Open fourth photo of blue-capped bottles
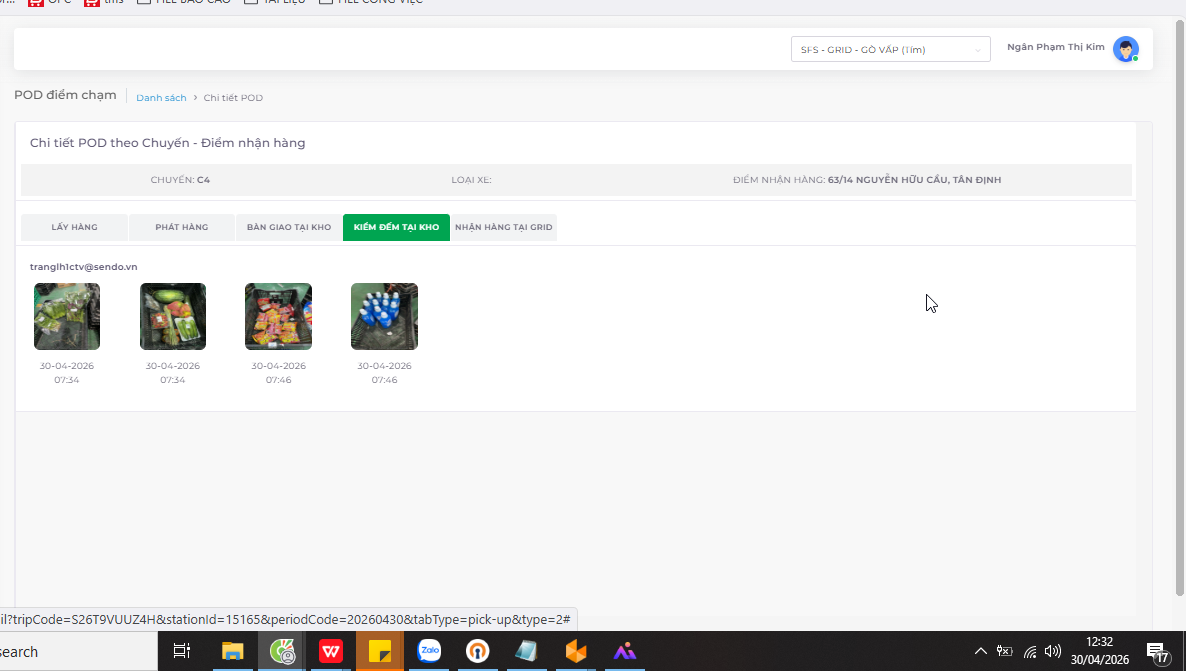This screenshot has width=1186, height=671. point(384,316)
